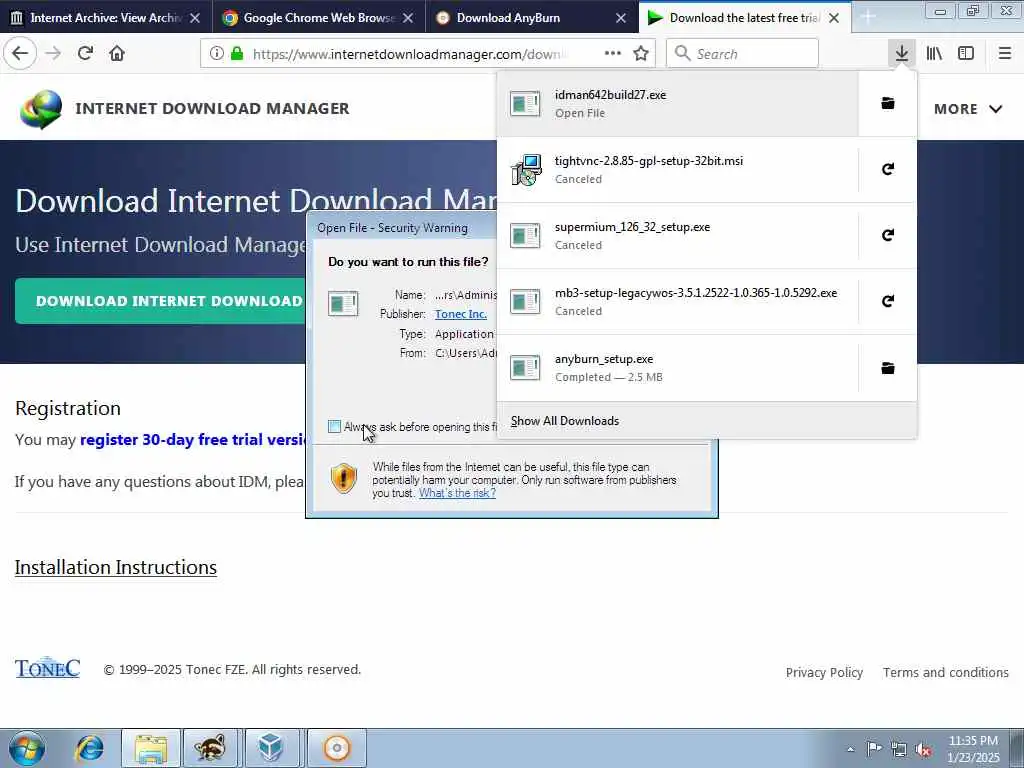Image resolution: width=1024 pixels, height=768 pixels.
Task: Show hidden tray icons arrow
Action: coord(850,750)
